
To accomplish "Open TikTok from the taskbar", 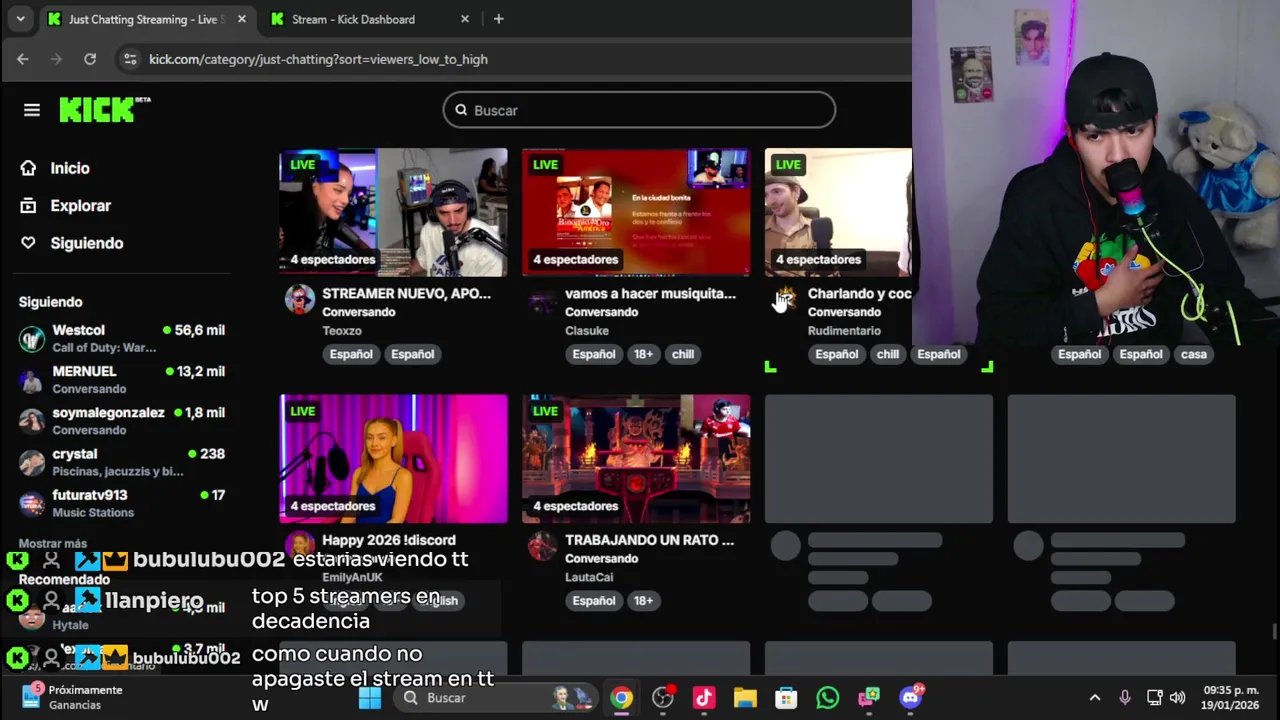I will pos(704,698).
